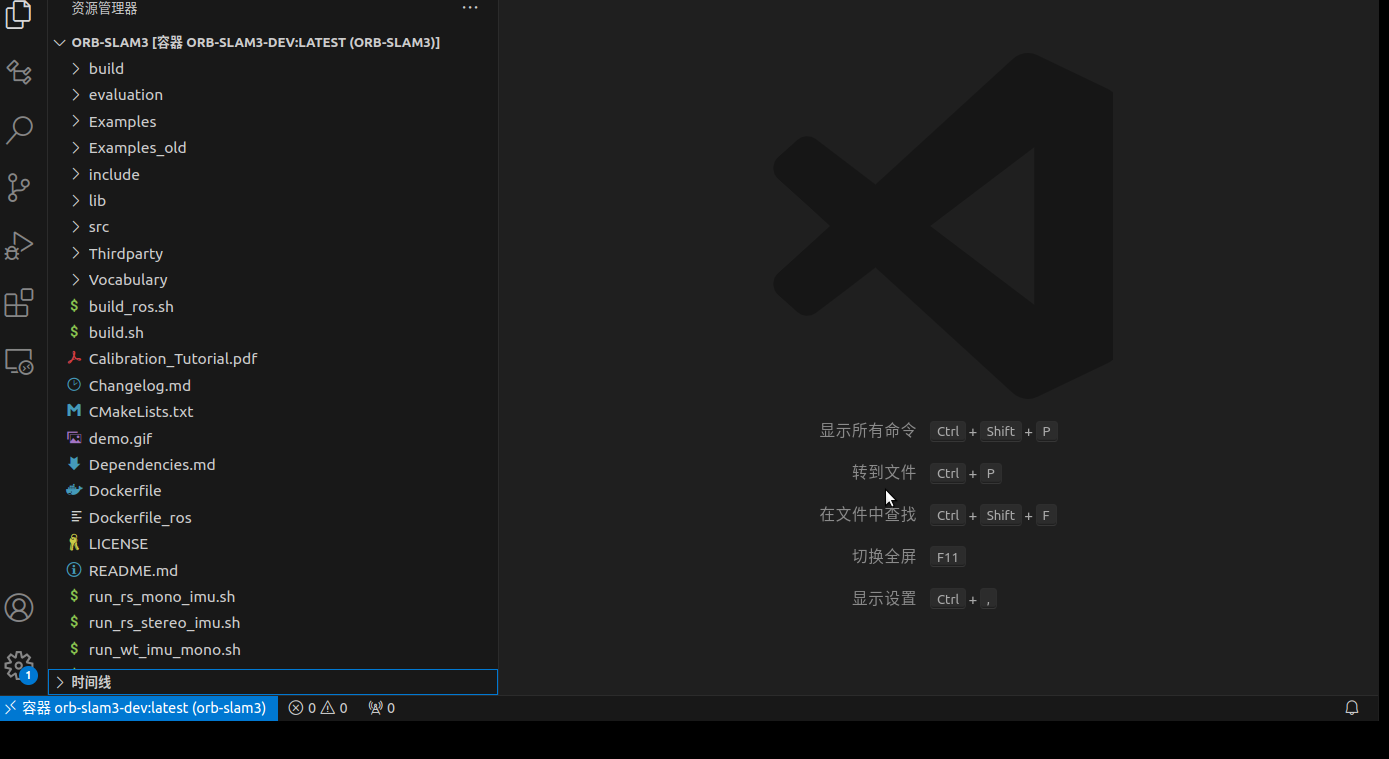Click the F11 key label
Viewport: 1389px width, 759px height.
948,557
